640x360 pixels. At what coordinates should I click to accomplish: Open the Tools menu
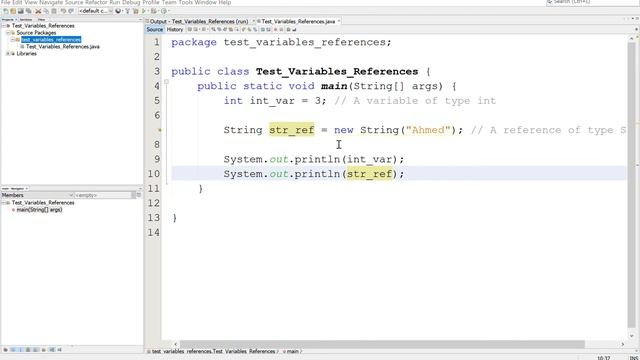coord(185,2)
